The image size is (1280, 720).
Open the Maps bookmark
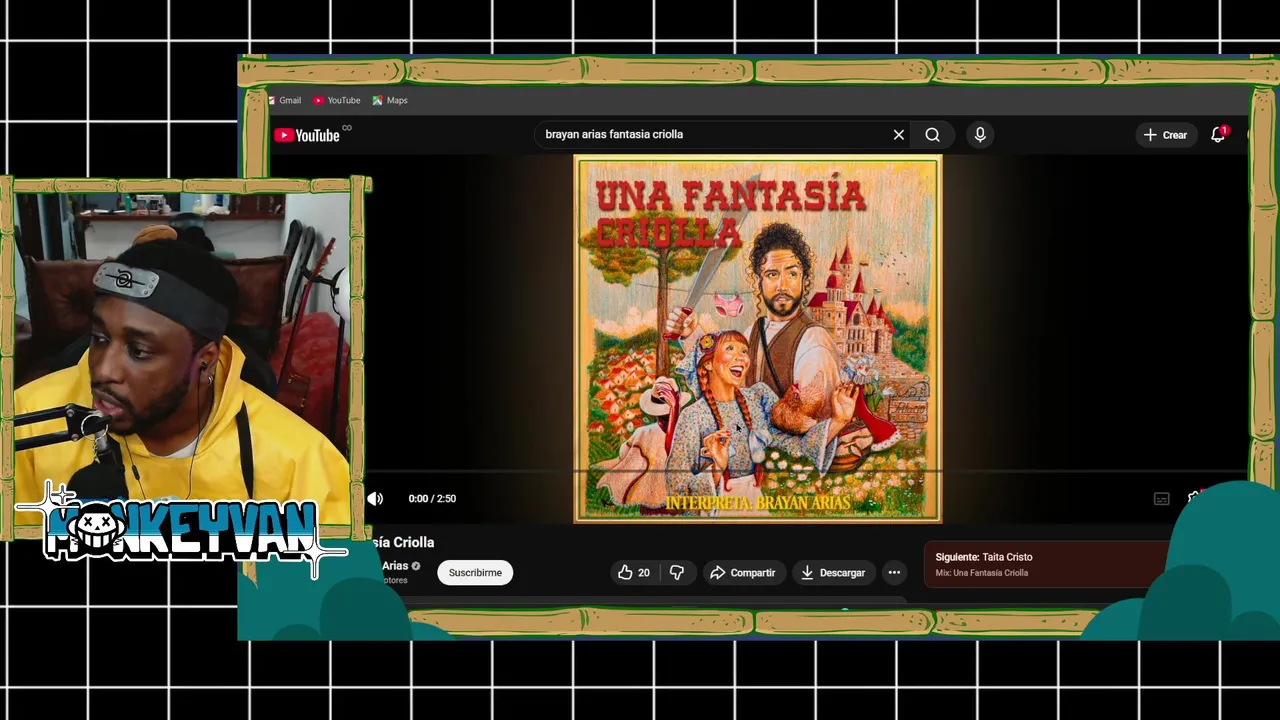point(390,100)
